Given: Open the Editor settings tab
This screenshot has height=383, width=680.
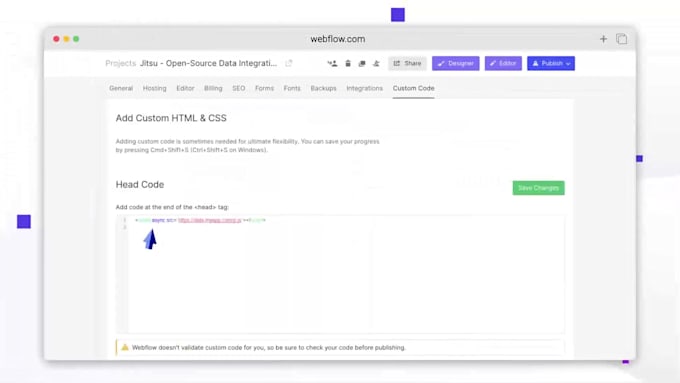Looking at the screenshot, I should coord(185,88).
